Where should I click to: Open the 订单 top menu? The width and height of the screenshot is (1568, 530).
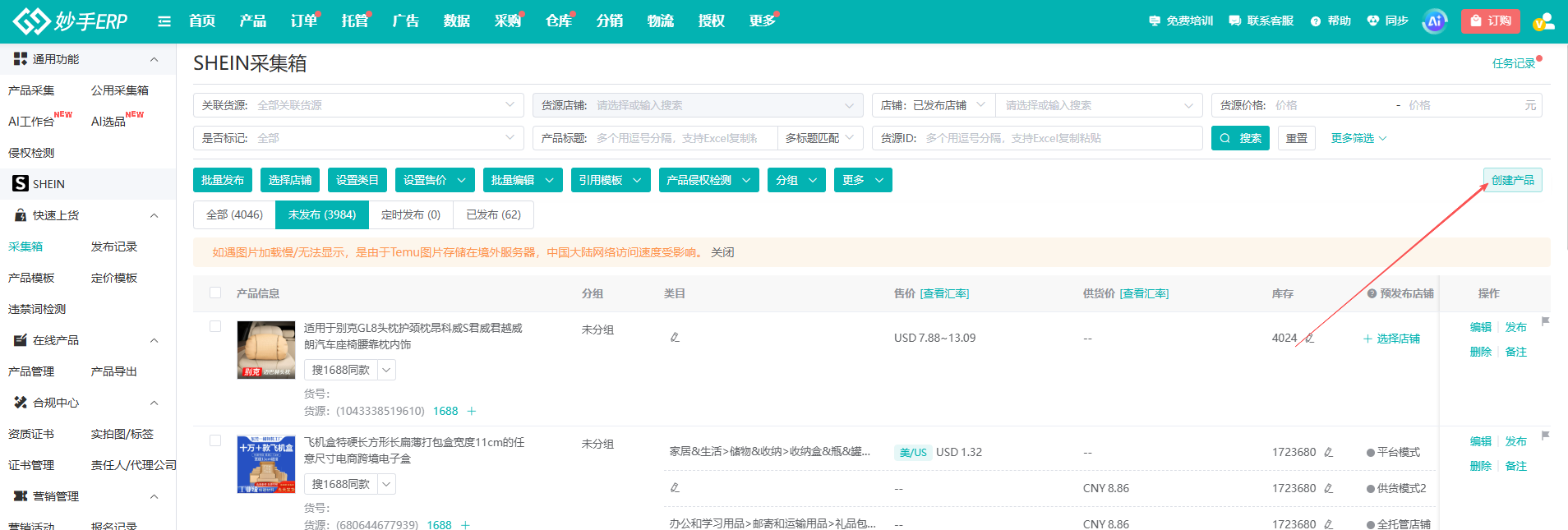tap(304, 21)
